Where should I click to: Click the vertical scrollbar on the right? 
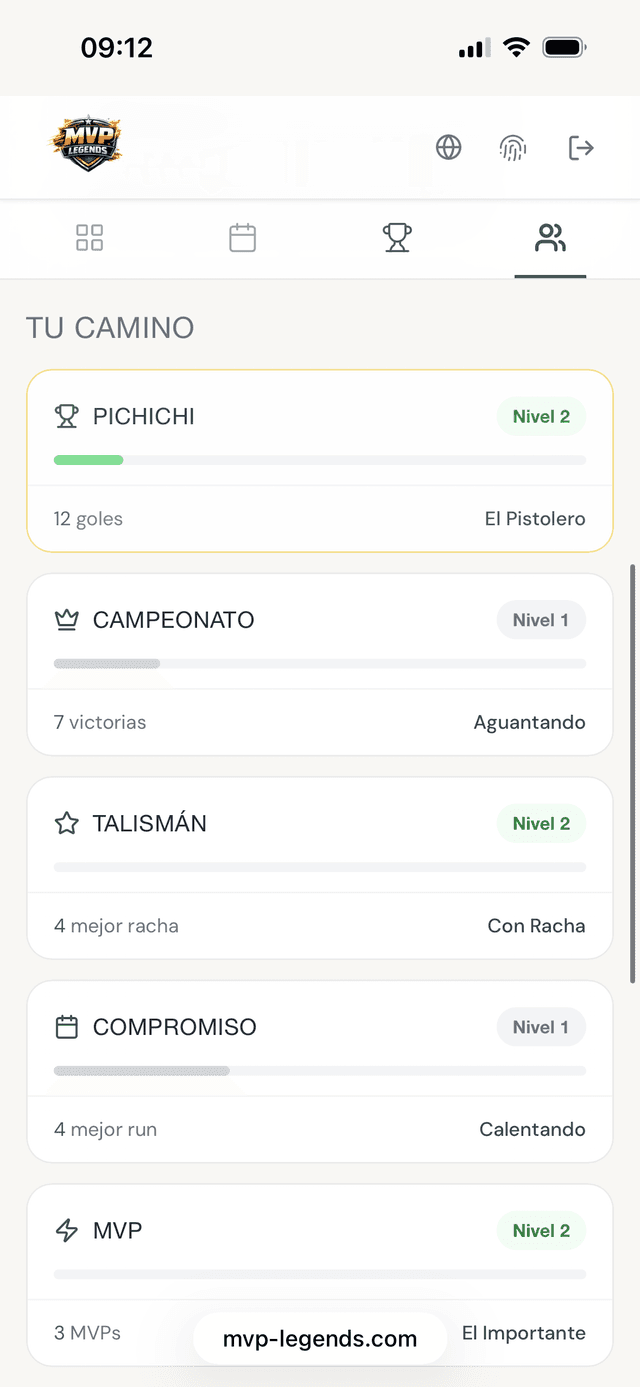(x=633, y=772)
